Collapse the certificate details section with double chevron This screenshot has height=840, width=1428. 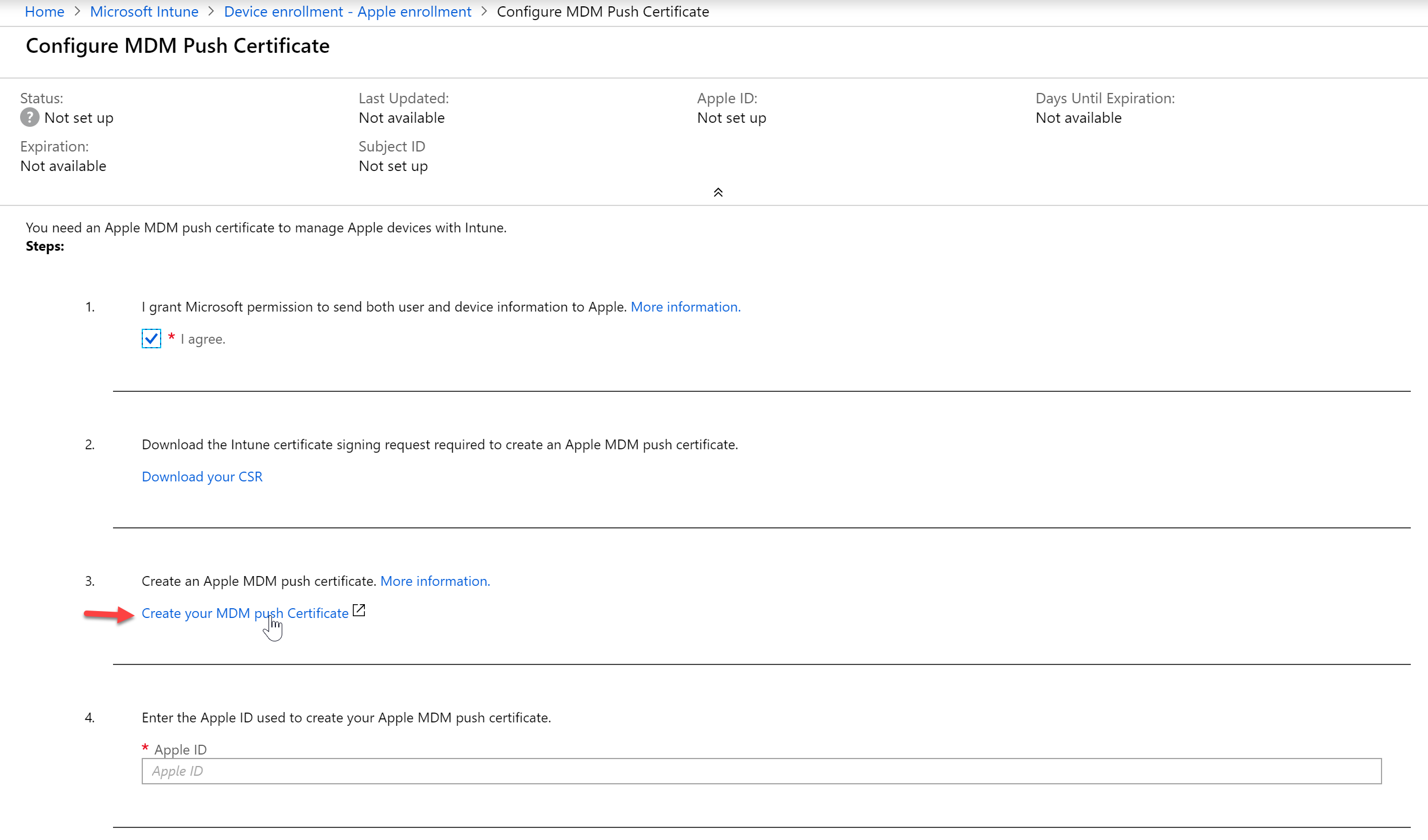click(718, 192)
